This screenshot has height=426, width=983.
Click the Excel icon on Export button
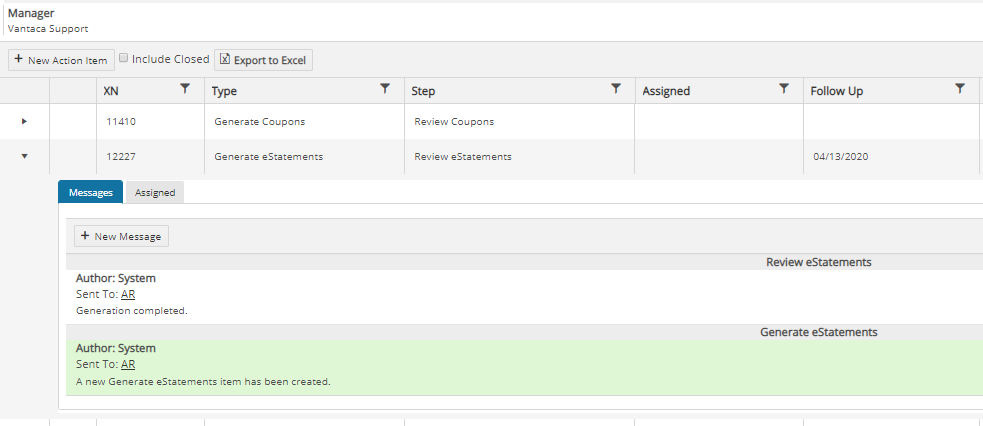pyautogui.click(x=225, y=60)
